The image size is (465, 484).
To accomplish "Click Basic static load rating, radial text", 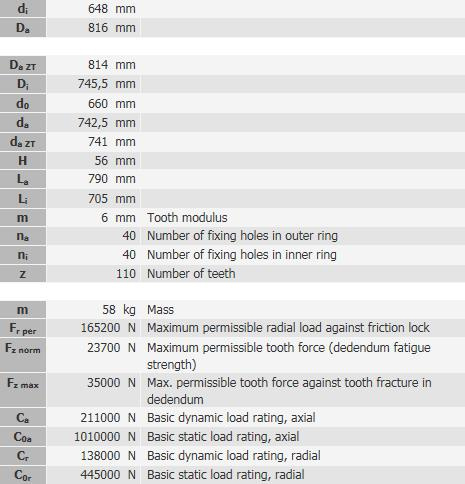I will (x=226, y=475).
